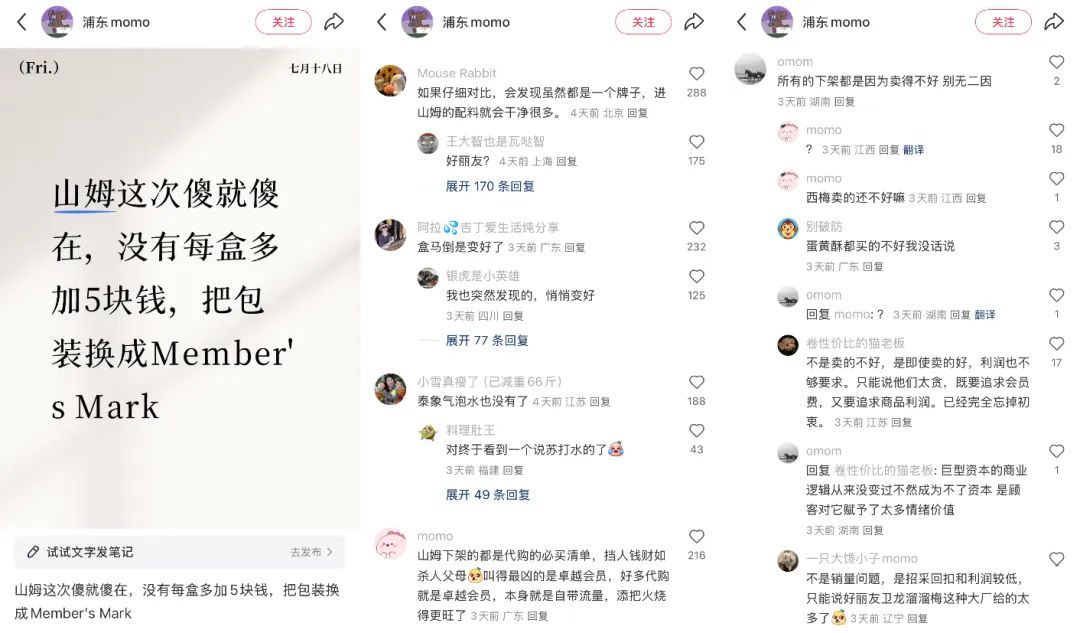Screen dimensions: 1080x633
Task: Tap 去发布 in the note banner
Action: pyautogui.click(x=311, y=552)
